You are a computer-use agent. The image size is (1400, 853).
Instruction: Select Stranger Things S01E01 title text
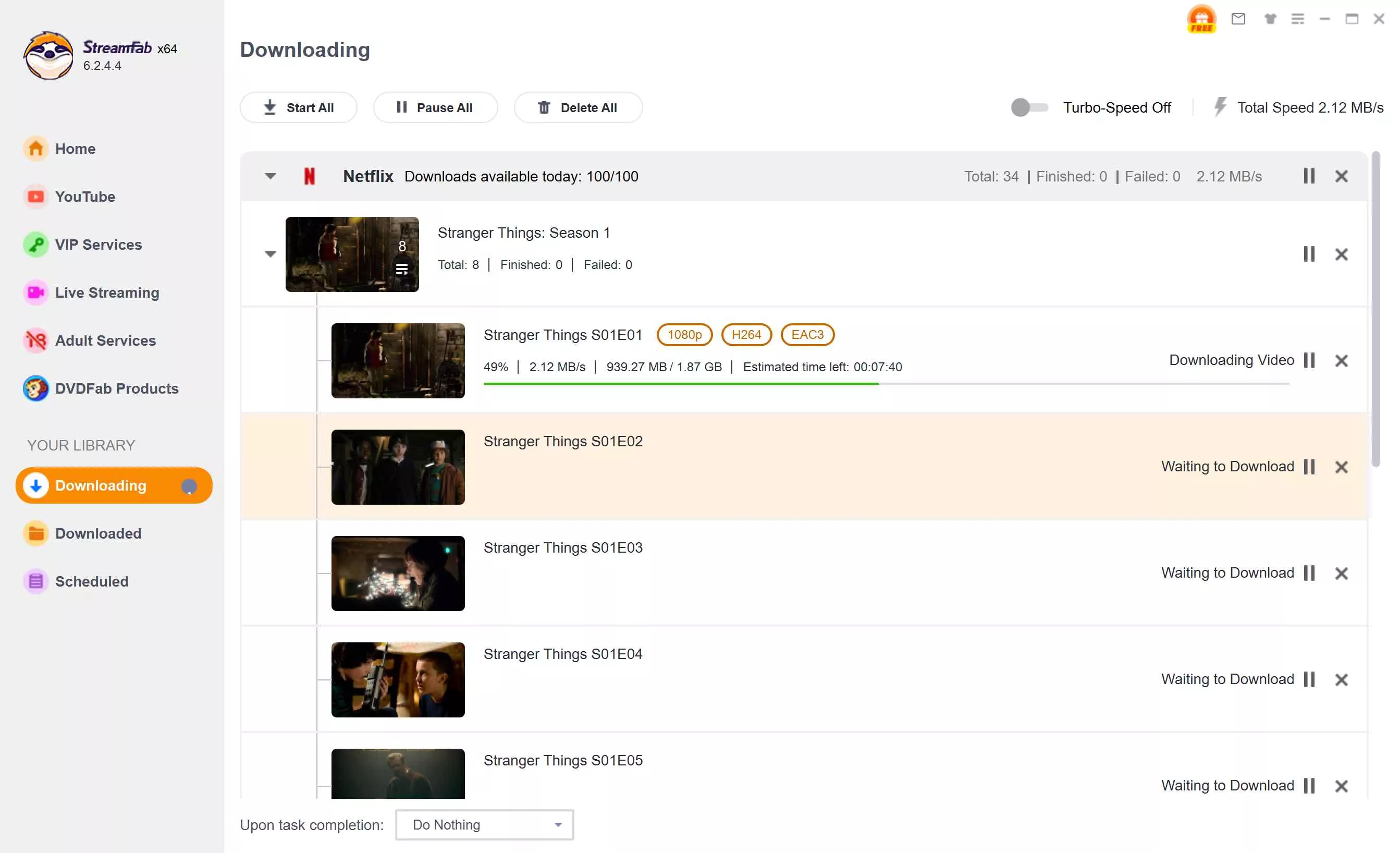562,335
